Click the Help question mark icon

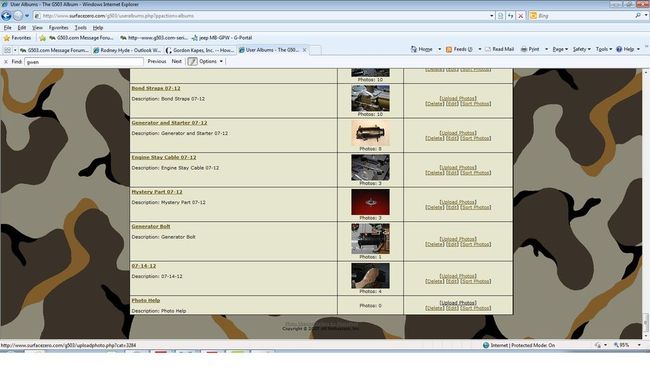tap(619, 49)
